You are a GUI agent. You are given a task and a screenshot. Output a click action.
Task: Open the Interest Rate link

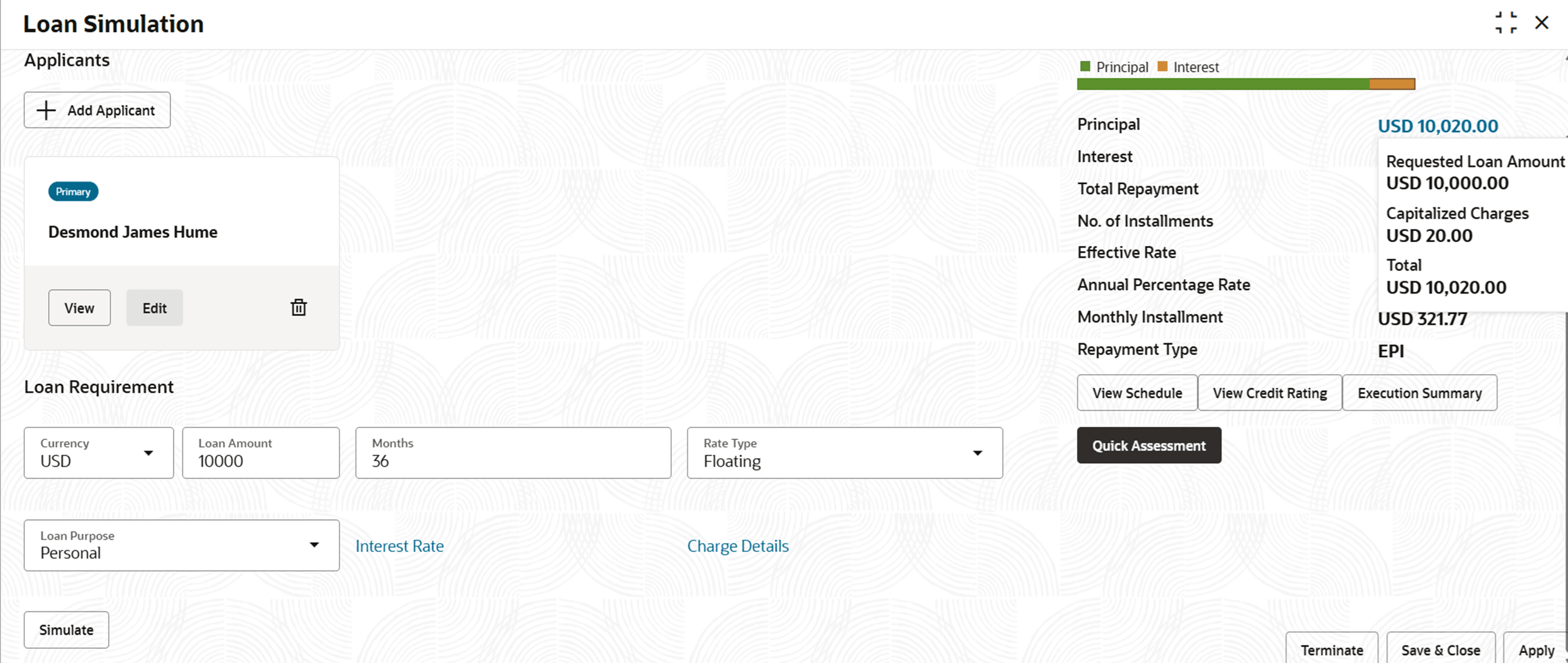tap(399, 546)
